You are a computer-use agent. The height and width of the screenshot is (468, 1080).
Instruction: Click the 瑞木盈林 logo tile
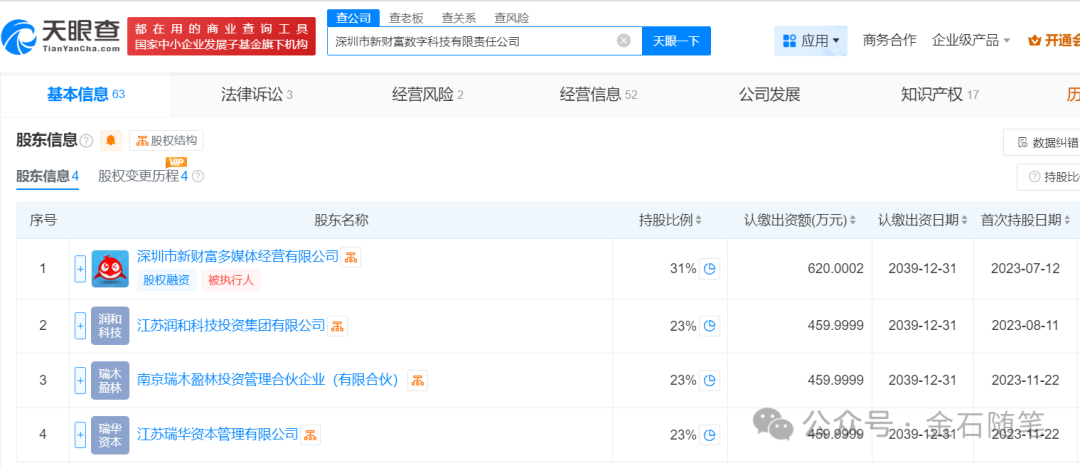110,380
